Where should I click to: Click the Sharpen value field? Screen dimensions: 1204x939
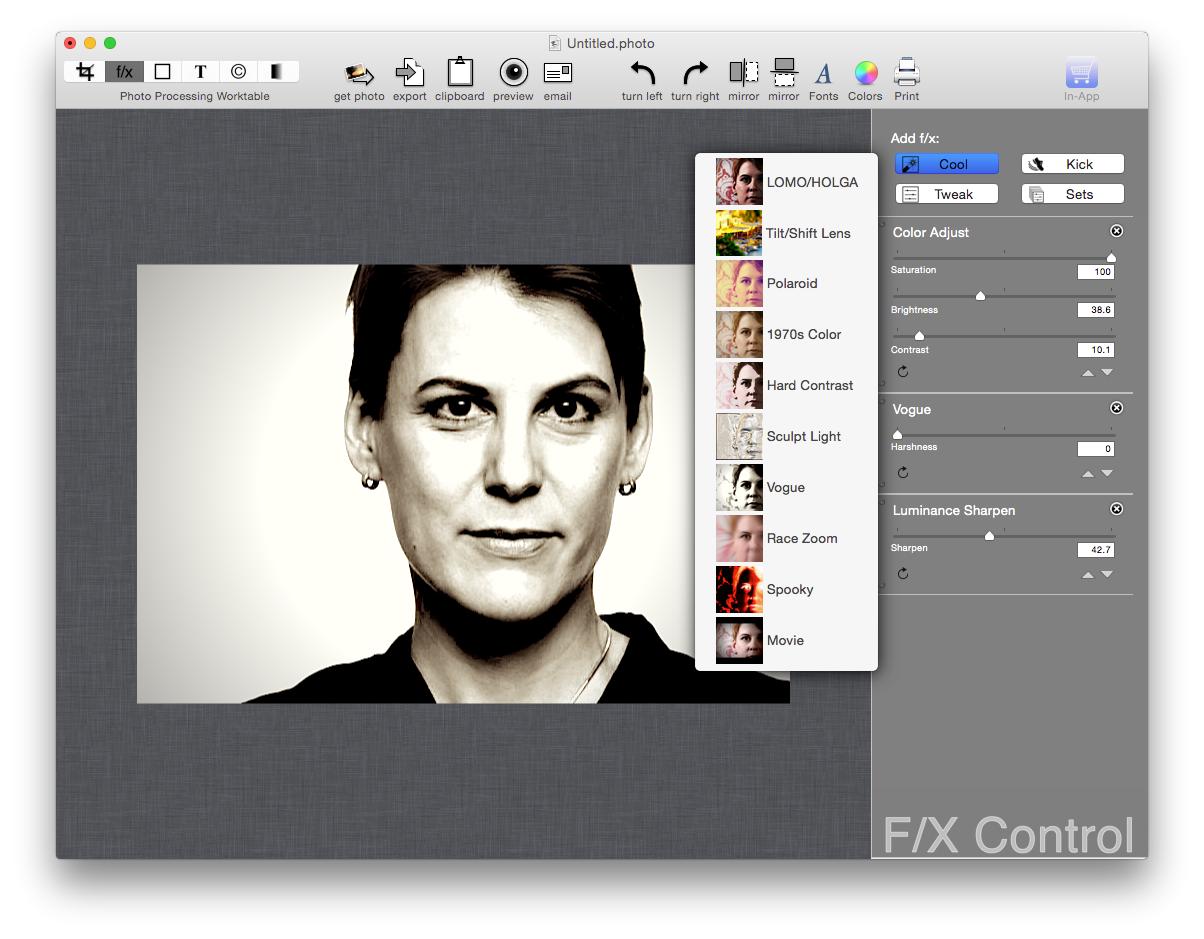pyautogui.click(x=1096, y=550)
